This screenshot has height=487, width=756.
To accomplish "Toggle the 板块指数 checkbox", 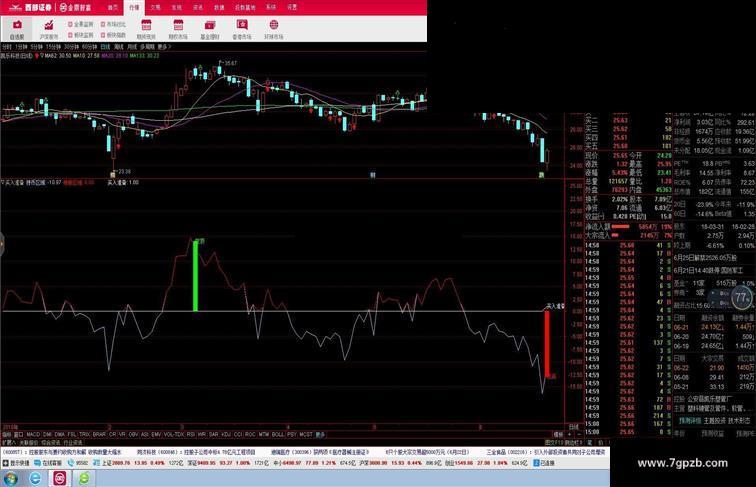I will click(103, 35).
